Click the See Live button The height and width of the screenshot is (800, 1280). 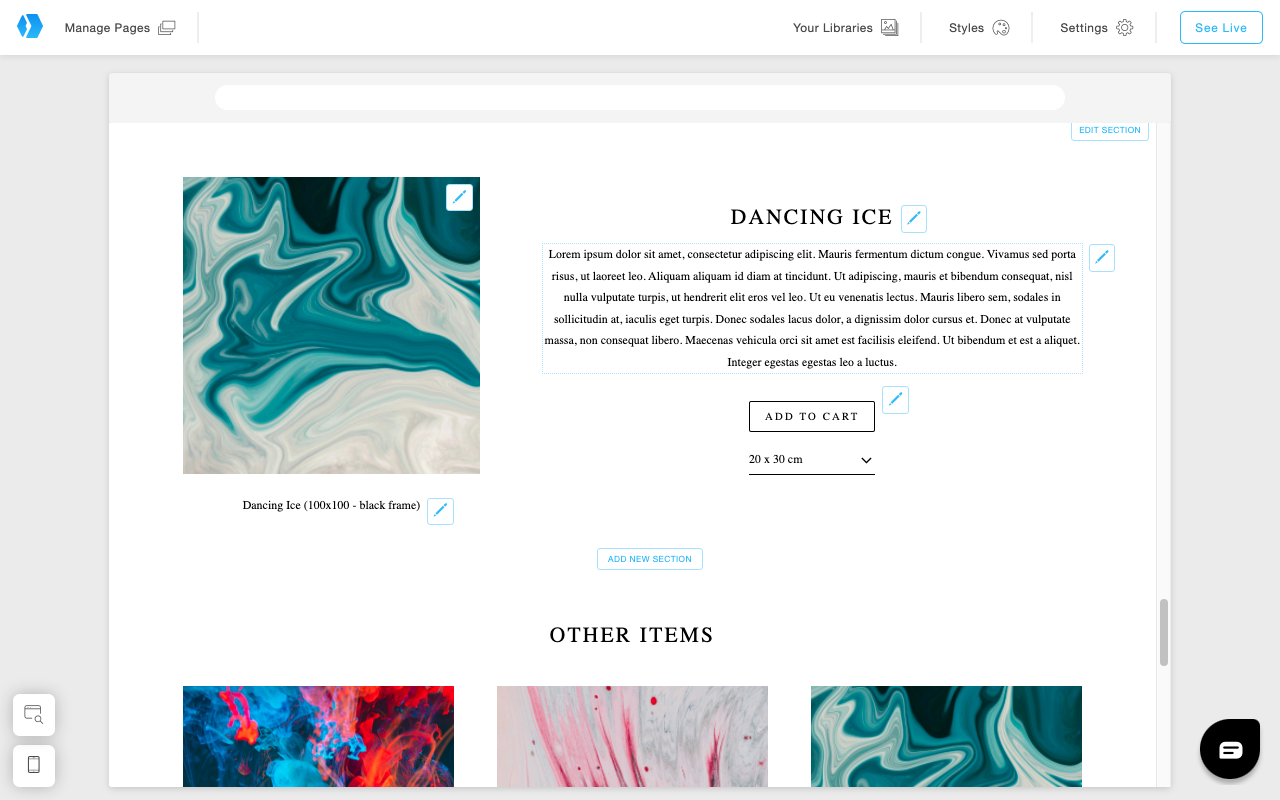coord(1221,28)
